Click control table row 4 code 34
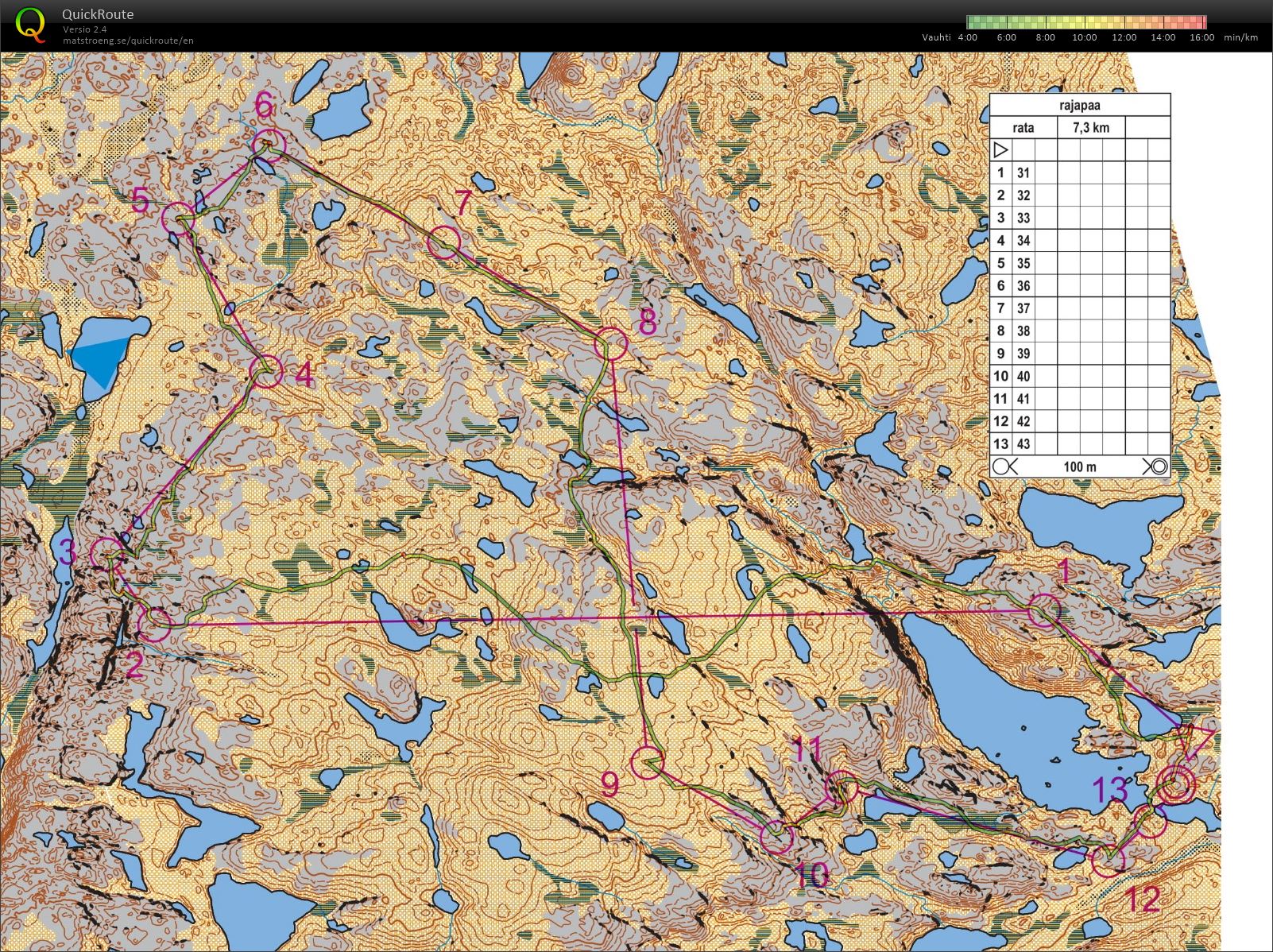1273x952 pixels. [x=1023, y=241]
